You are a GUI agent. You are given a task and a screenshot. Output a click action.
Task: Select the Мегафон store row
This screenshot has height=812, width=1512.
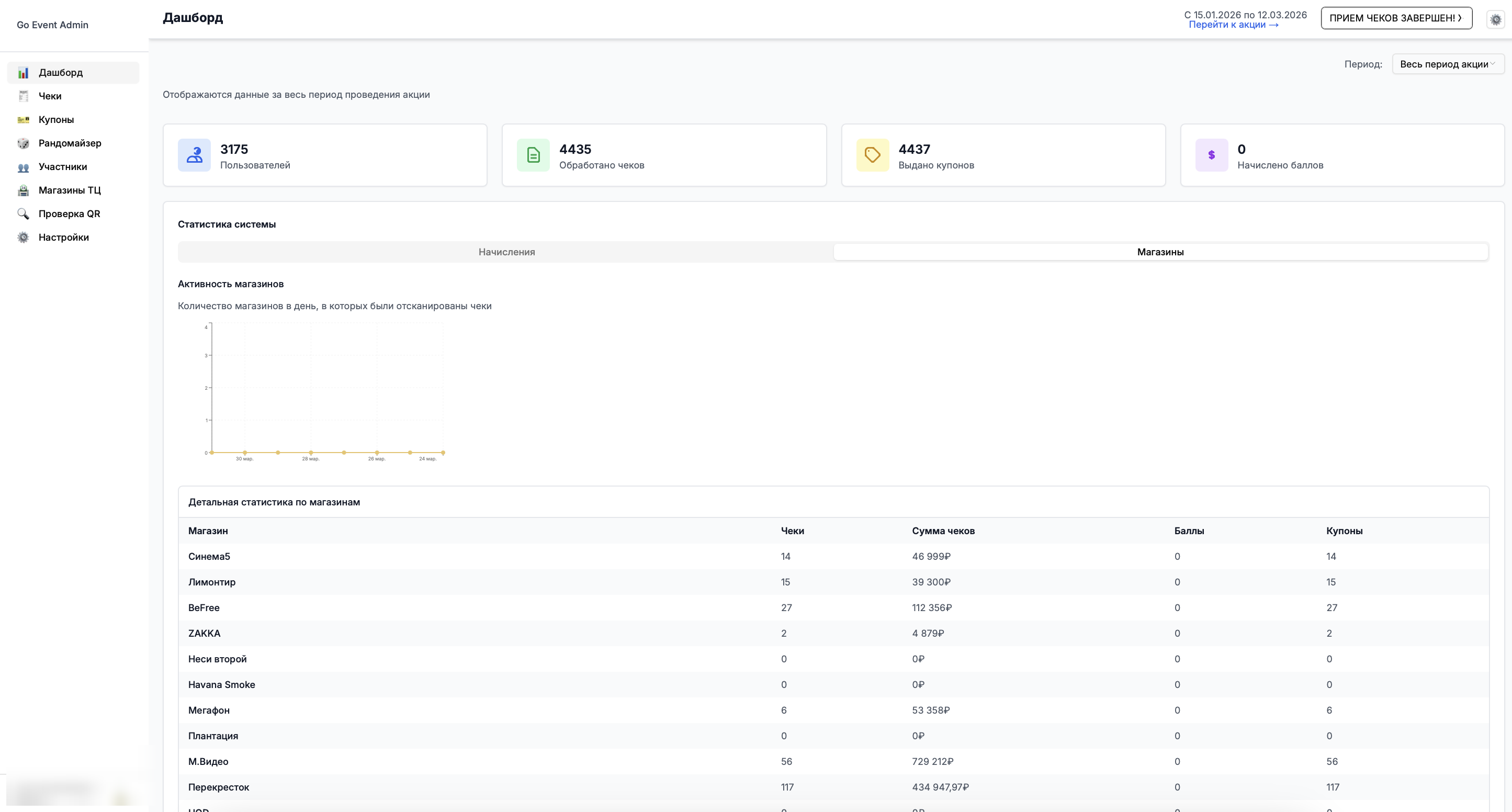coord(833,710)
